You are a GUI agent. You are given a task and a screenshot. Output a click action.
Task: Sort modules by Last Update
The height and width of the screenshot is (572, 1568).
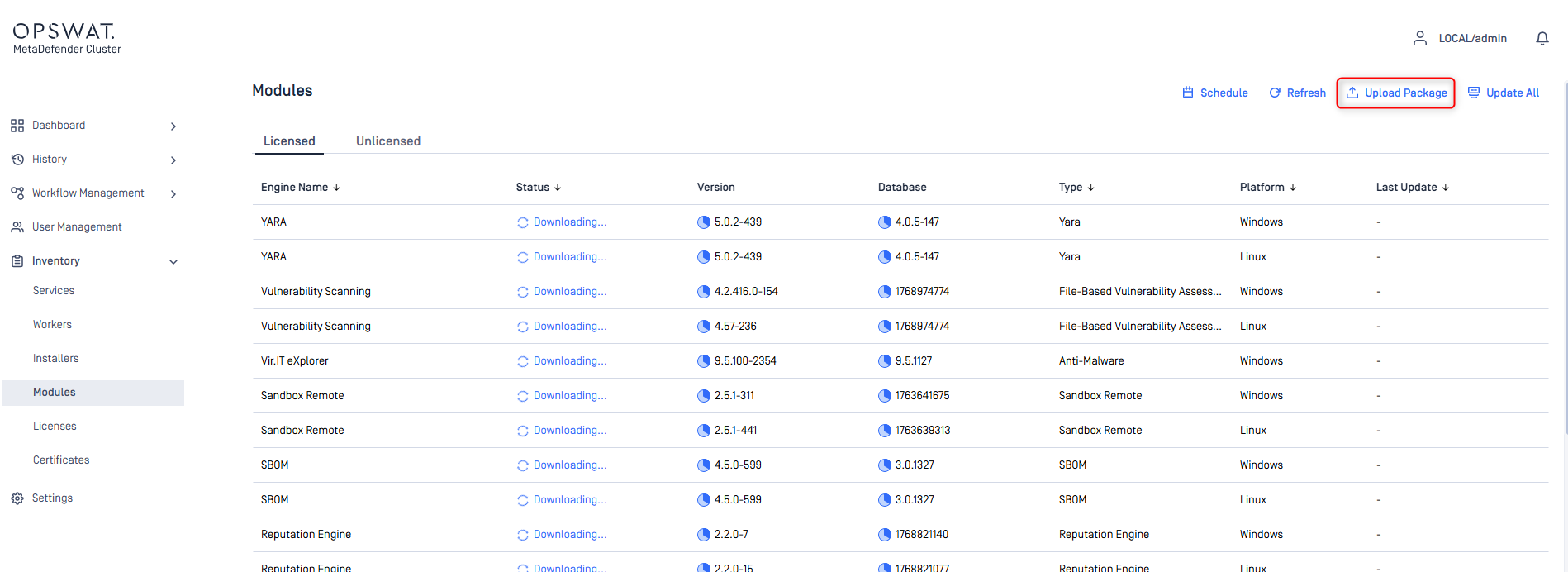[1412, 188]
